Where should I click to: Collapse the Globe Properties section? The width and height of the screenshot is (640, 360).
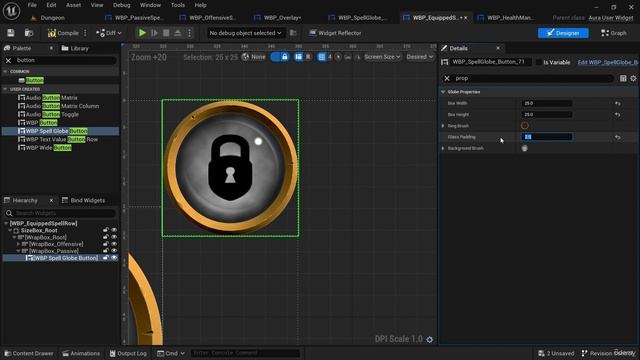tap(443, 92)
